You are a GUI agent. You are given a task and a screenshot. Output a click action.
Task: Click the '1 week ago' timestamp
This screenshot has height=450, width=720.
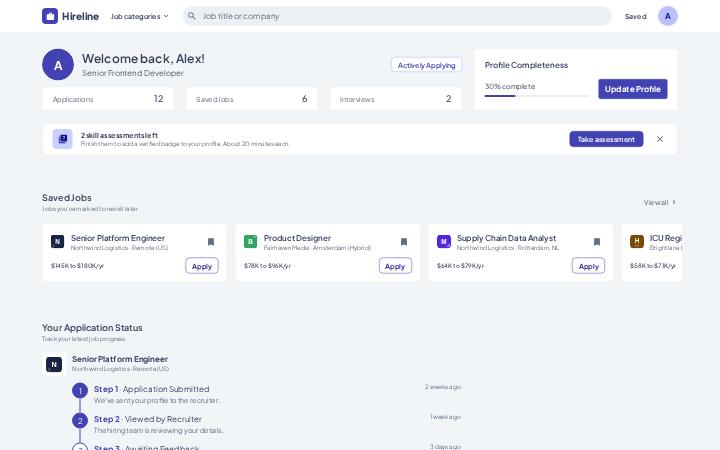(x=445, y=417)
